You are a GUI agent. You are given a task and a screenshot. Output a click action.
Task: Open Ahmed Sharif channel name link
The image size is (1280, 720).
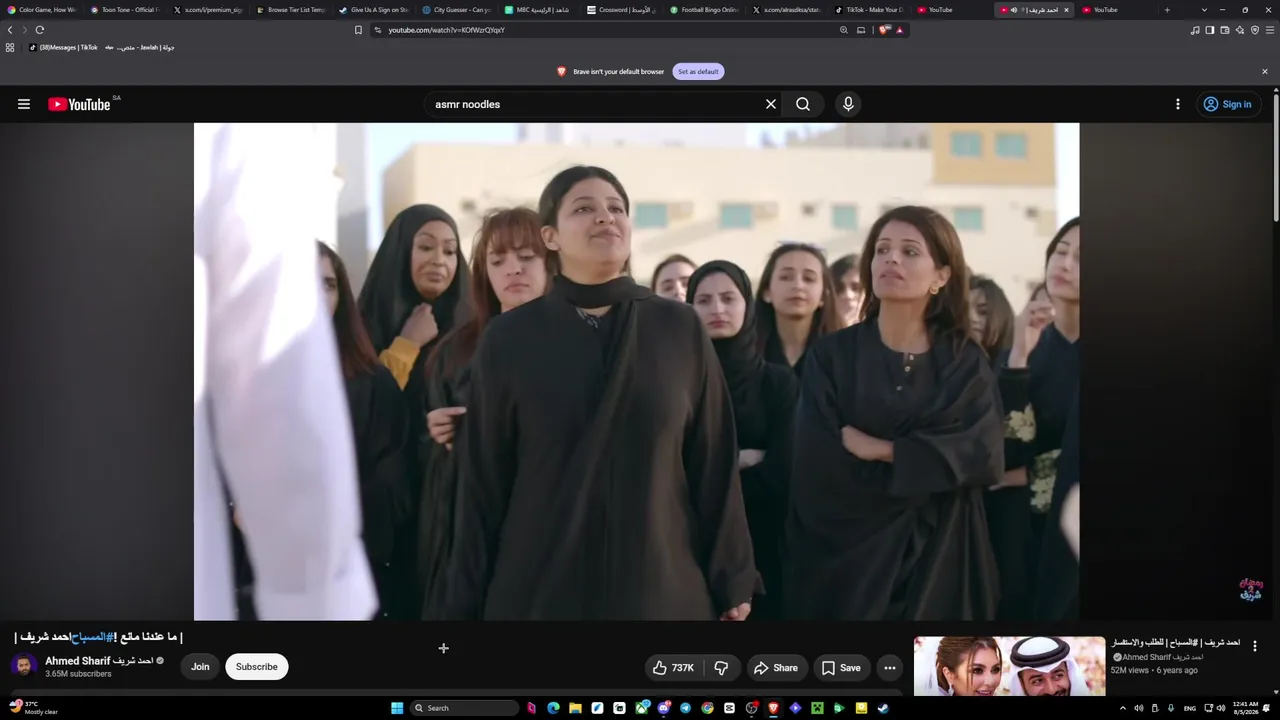[x=99, y=661]
